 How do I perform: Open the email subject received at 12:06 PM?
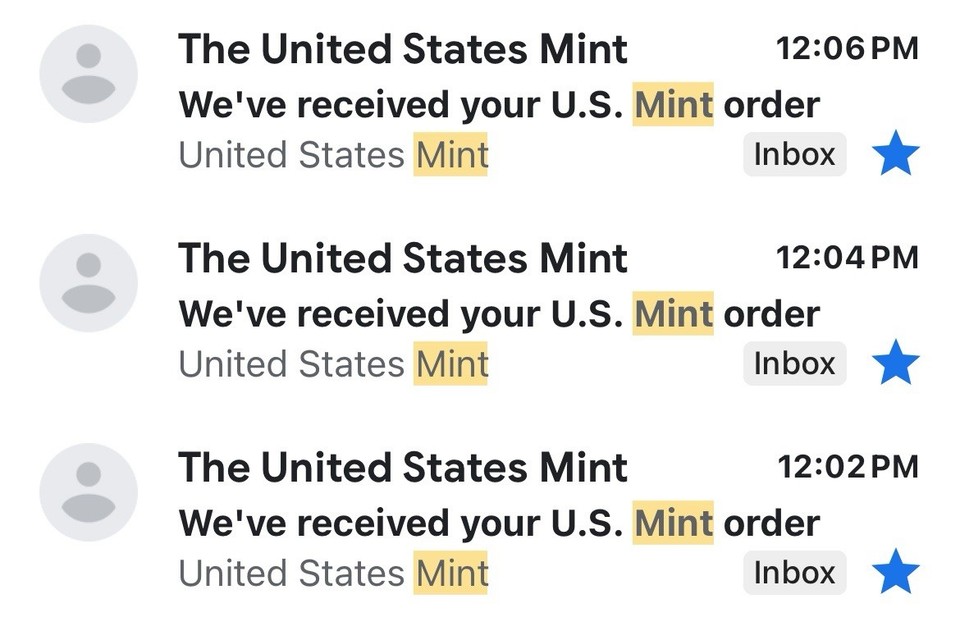pos(498,104)
